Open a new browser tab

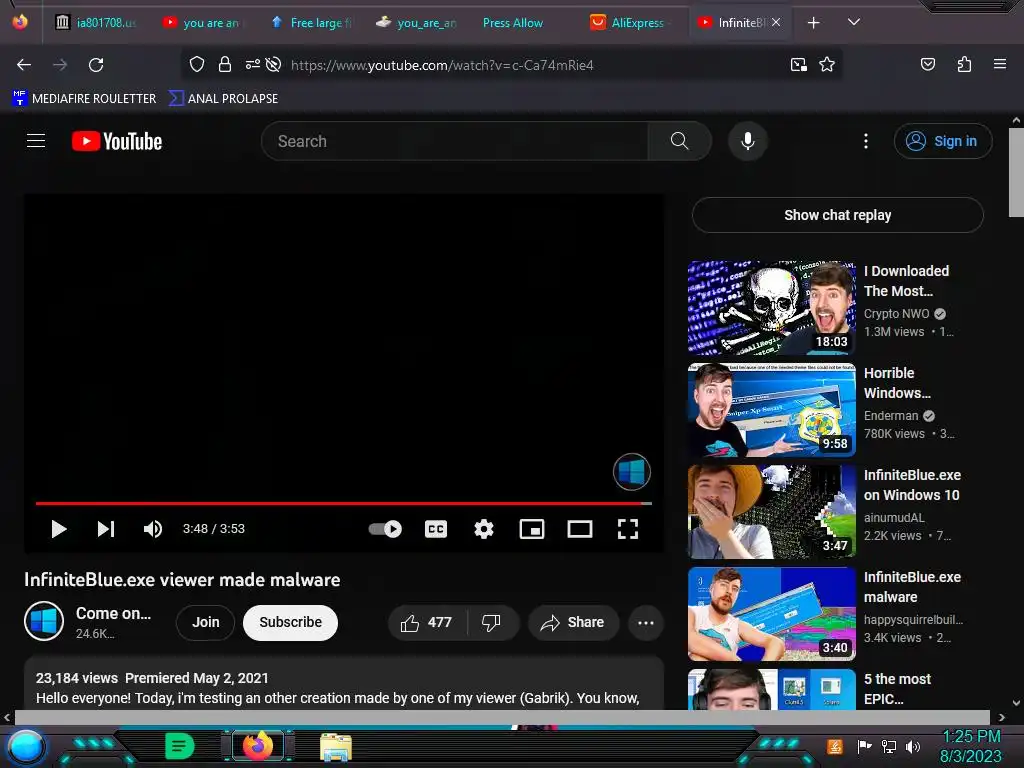[x=813, y=23]
